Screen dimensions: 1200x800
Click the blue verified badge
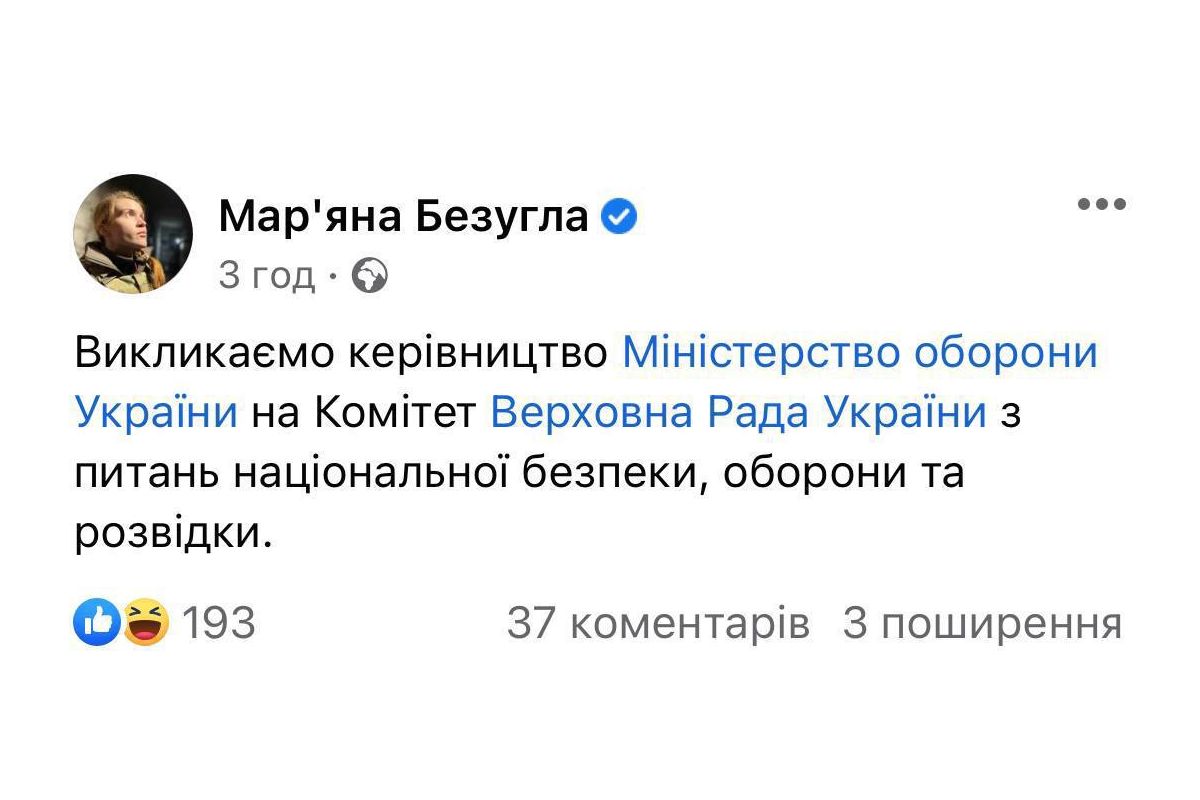619,215
